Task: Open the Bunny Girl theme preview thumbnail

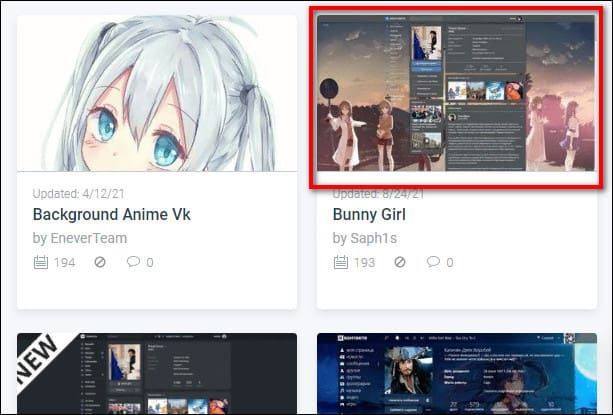Action: click(456, 93)
